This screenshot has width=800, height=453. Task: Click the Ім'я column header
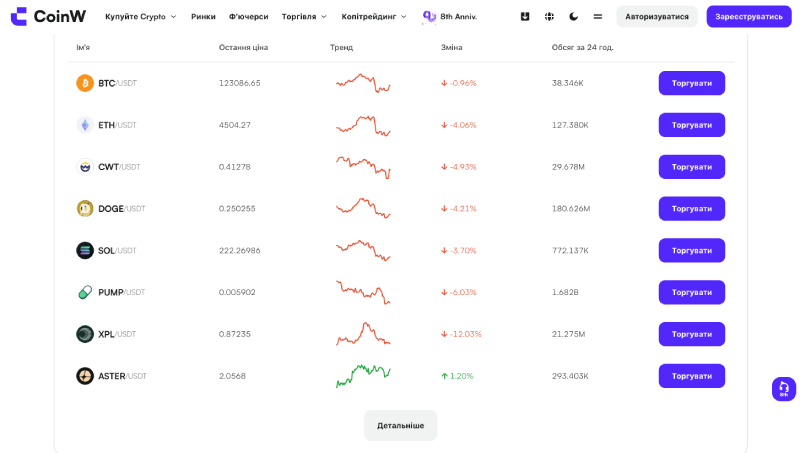(83, 47)
